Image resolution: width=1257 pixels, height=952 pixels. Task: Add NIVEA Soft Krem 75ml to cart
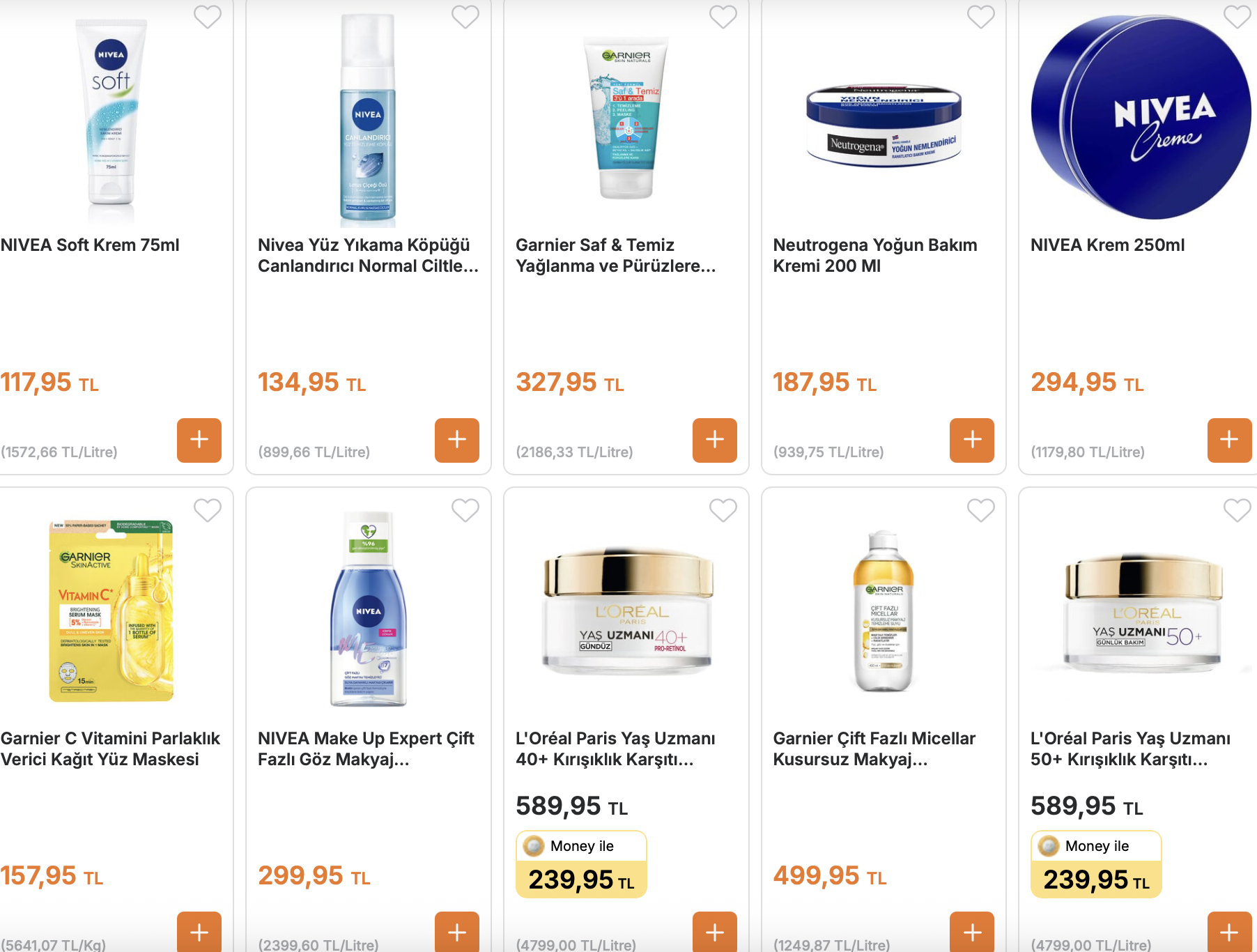pyautogui.click(x=199, y=440)
